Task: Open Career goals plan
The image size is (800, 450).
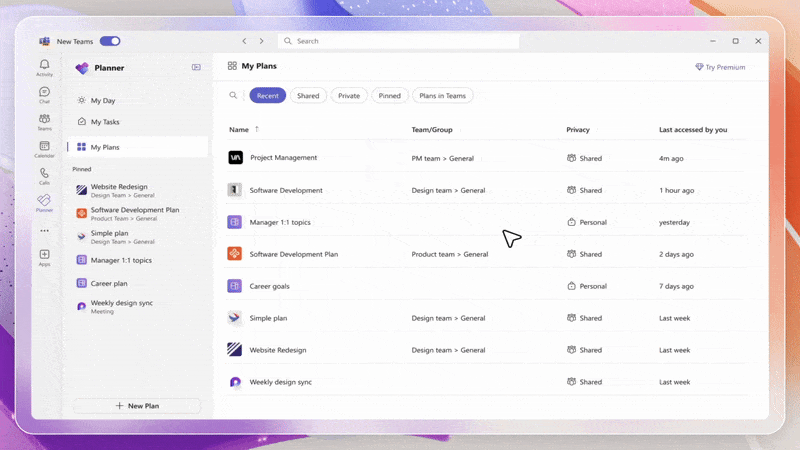Action: [x=487, y=286]
